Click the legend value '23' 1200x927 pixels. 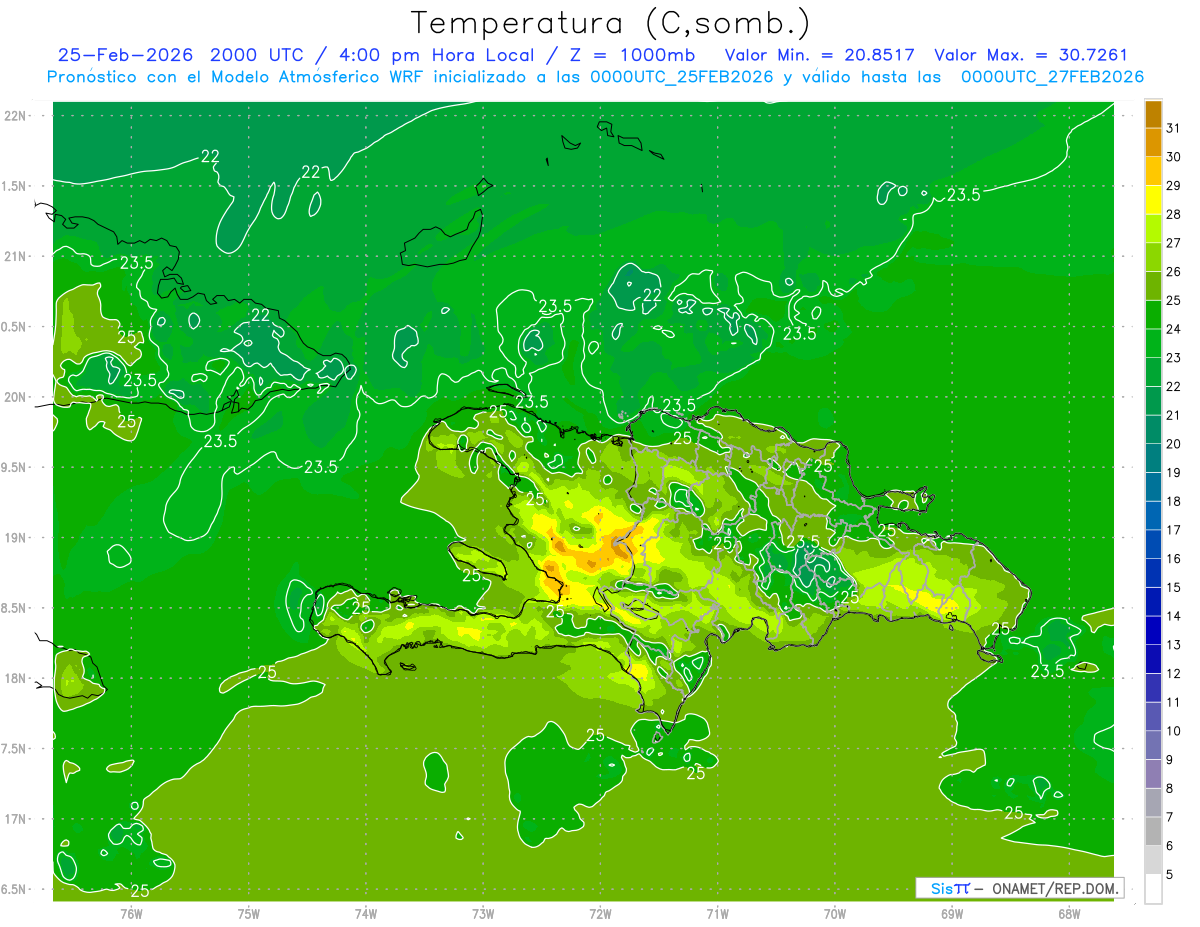(x=1174, y=358)
